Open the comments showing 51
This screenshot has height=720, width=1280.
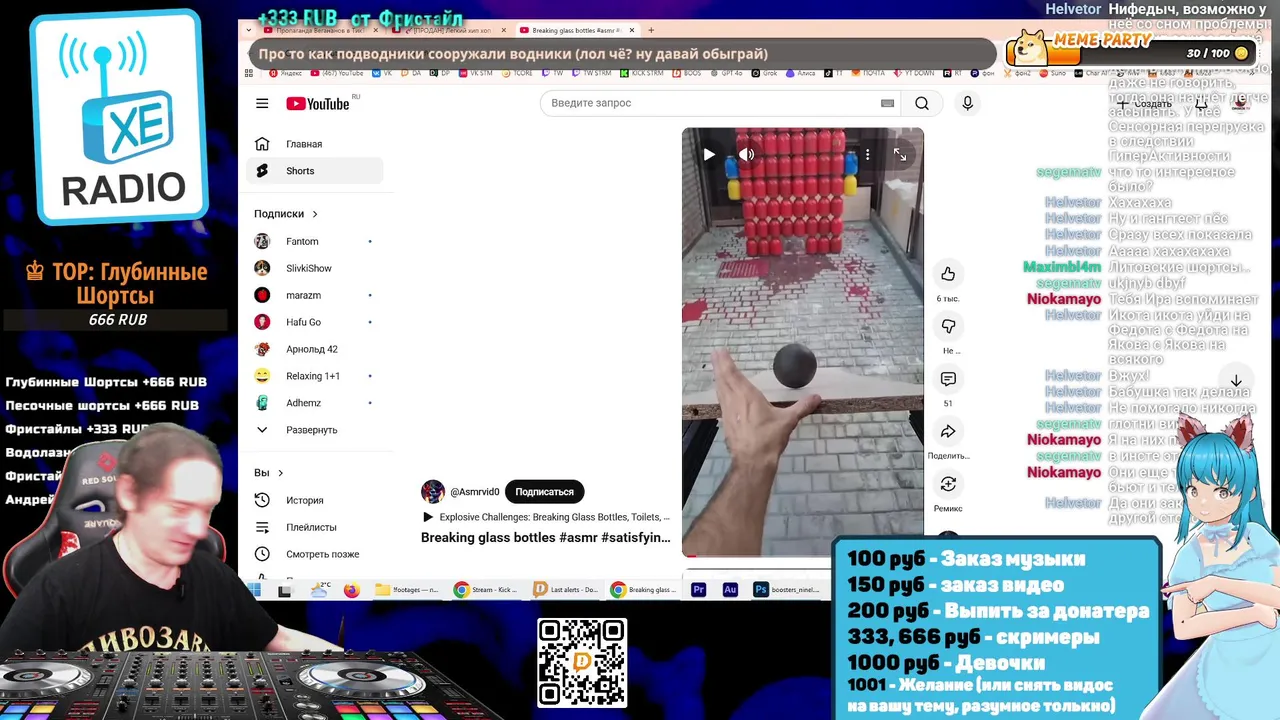click(948, 379)
